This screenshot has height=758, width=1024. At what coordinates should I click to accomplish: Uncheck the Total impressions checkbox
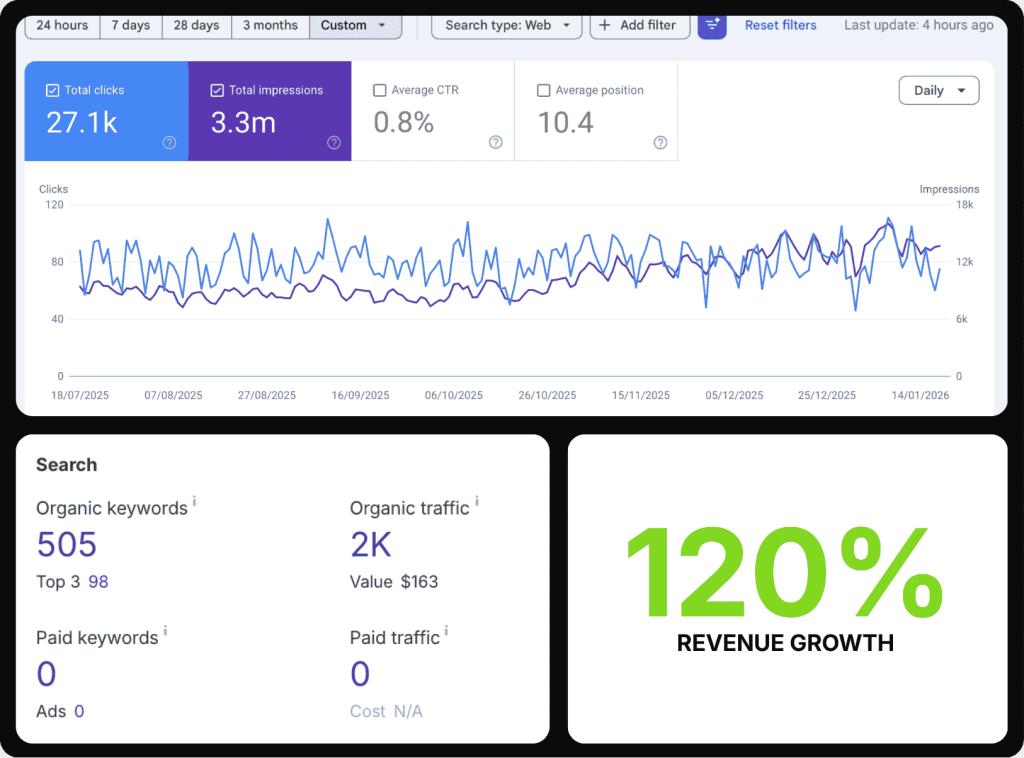tap(217, 90)
